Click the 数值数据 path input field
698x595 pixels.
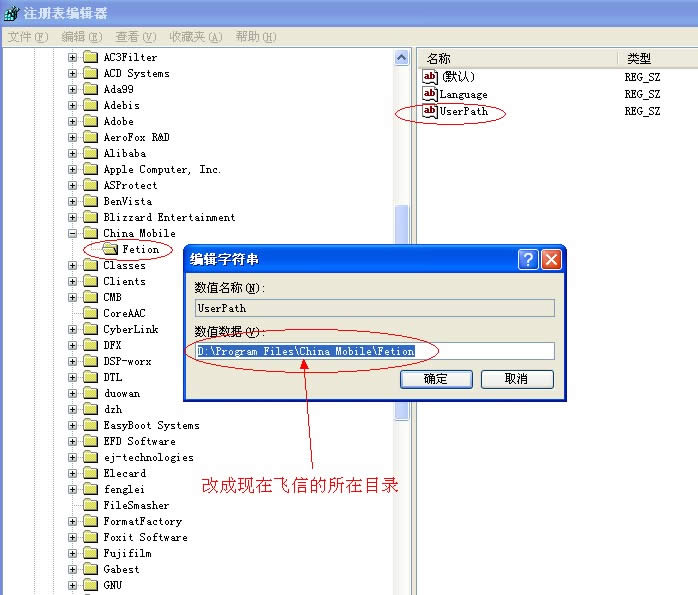click(x=375, y=351)
